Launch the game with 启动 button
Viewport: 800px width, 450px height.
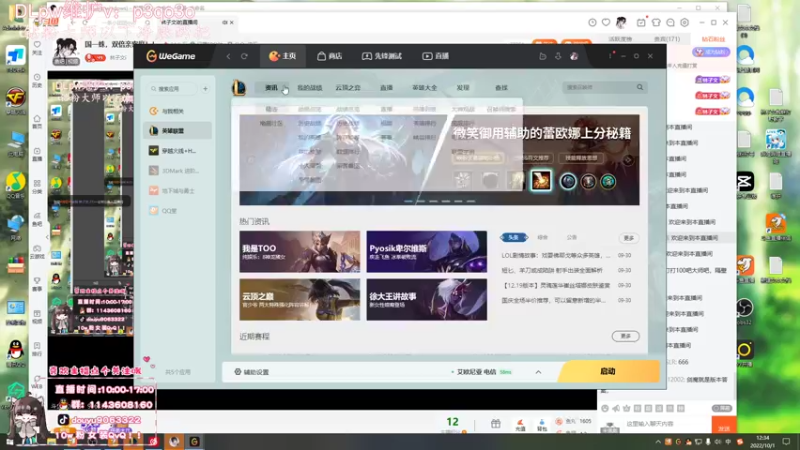pos(608,371)
